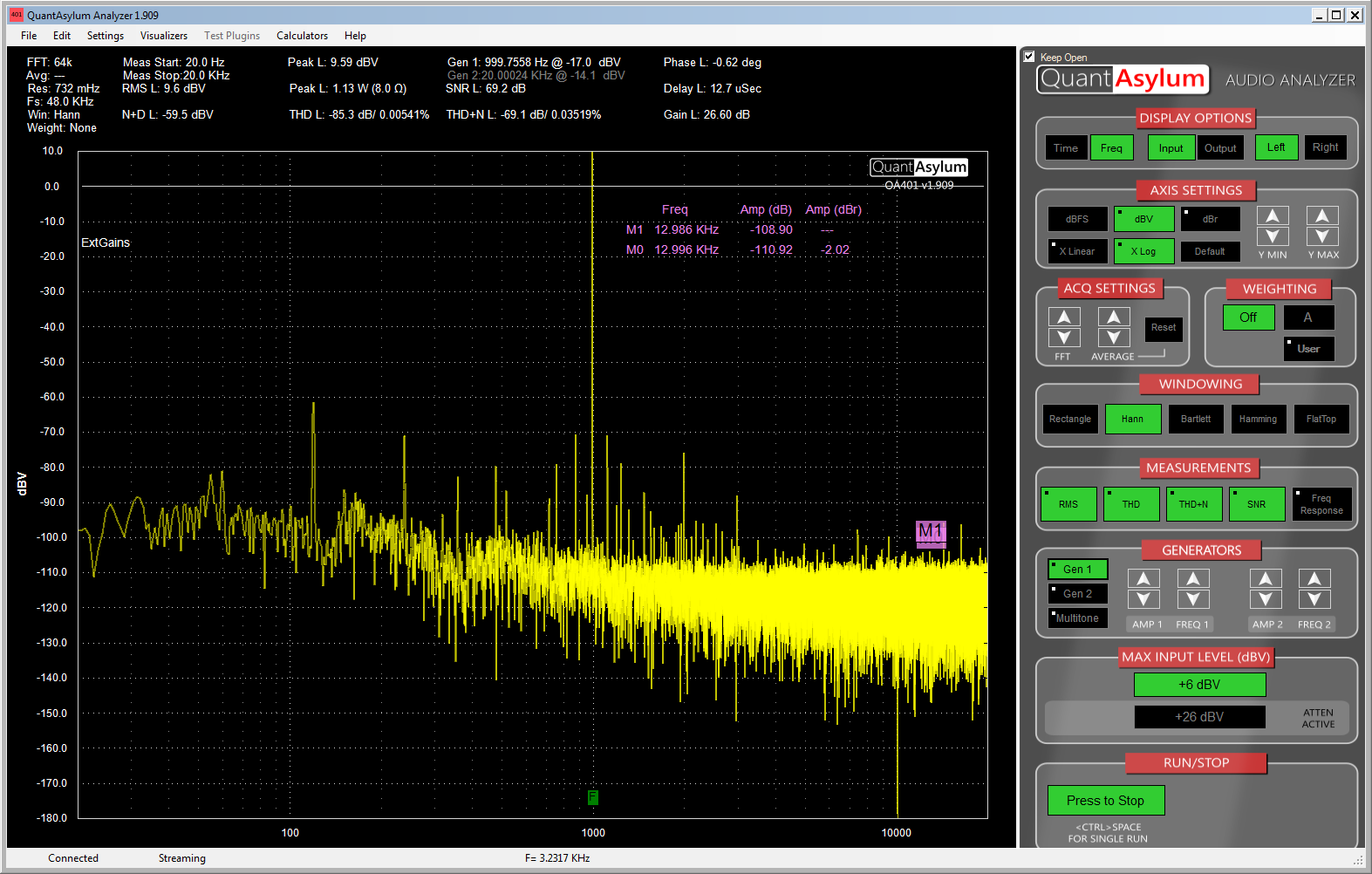The height and width of the screenshot is (874, 1372).
Task: Open the File menu
Action: click(x=29, y=36)
